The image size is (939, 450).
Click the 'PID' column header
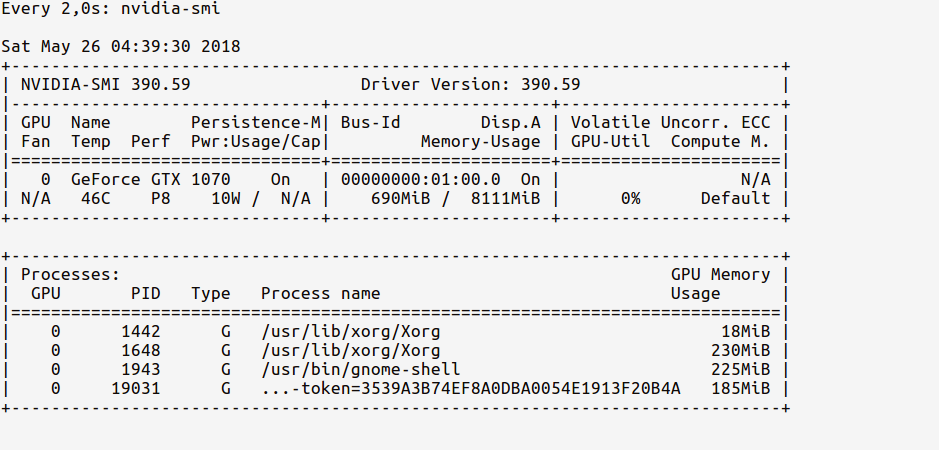[x=146, y=294]
